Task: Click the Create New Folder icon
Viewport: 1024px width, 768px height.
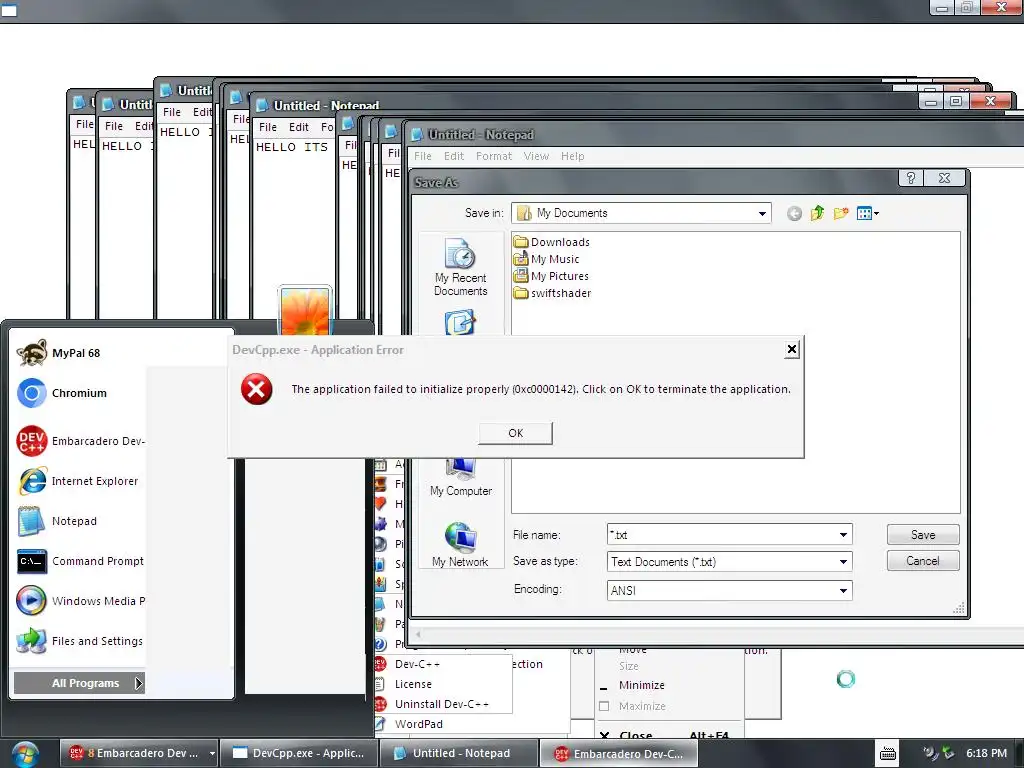Action: tap(840, 213)
